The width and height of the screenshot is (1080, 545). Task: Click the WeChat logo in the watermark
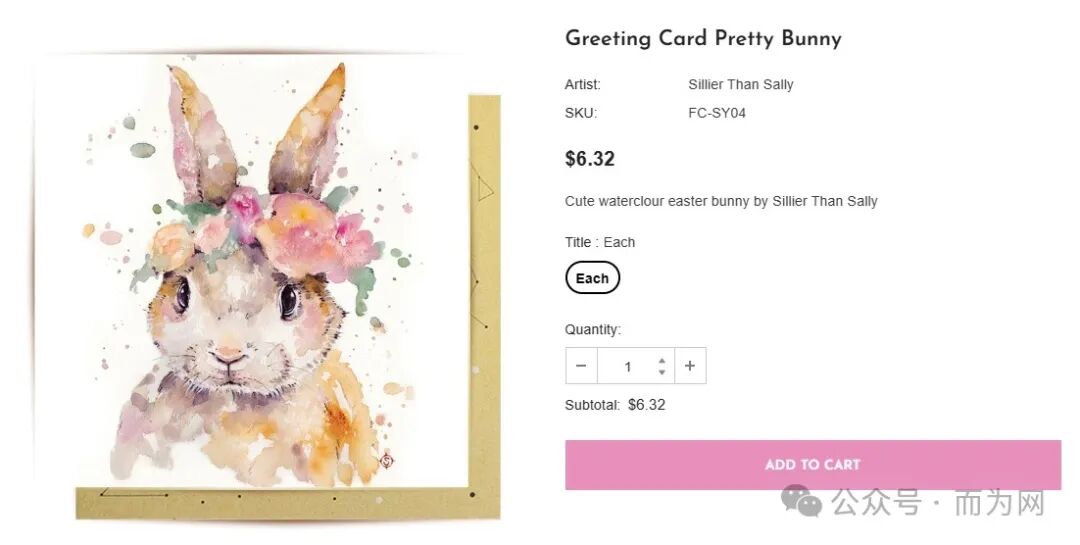pyautogui.click(x=801, y=501)
